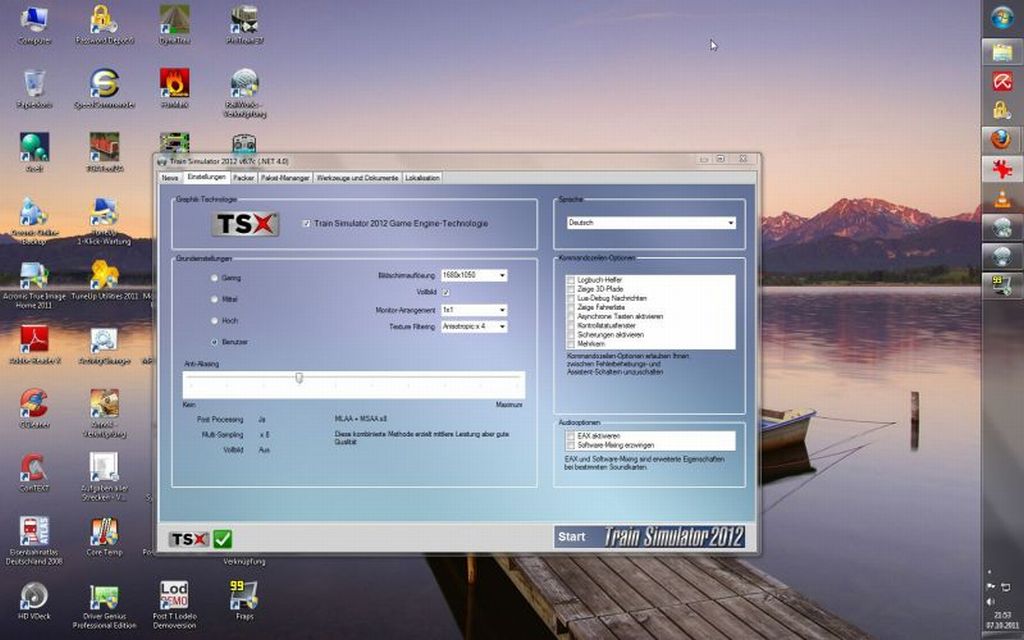Screen dimensions: 1024x640
Task: Select the Einstellungen tab
Action: coord(206,177)
